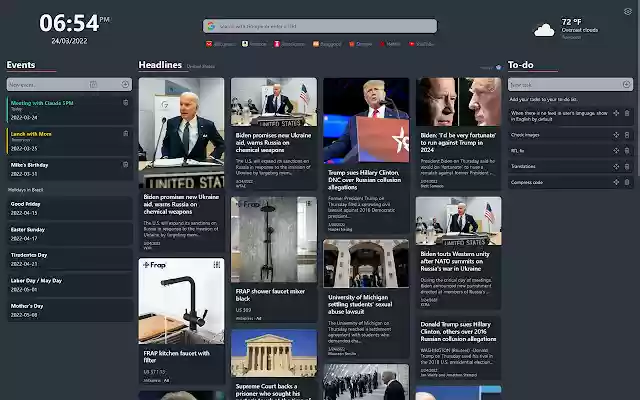Delete the RTL fix task

click(627, 151)
